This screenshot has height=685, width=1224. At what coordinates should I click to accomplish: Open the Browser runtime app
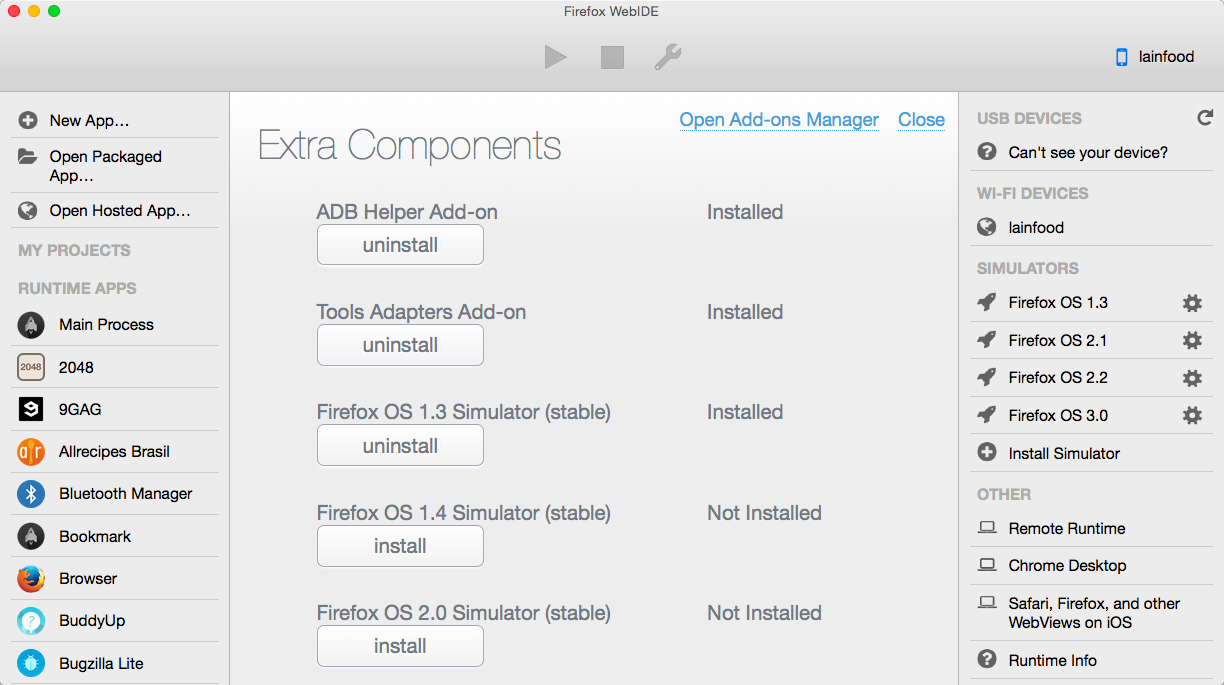coord(88,578)
